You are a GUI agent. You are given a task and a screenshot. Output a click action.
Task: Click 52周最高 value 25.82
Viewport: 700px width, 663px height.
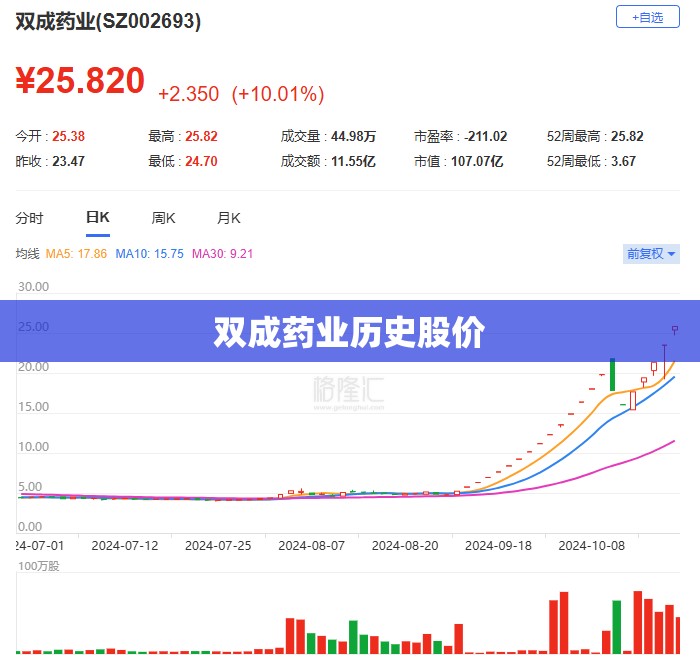click(x=627, y=136)
